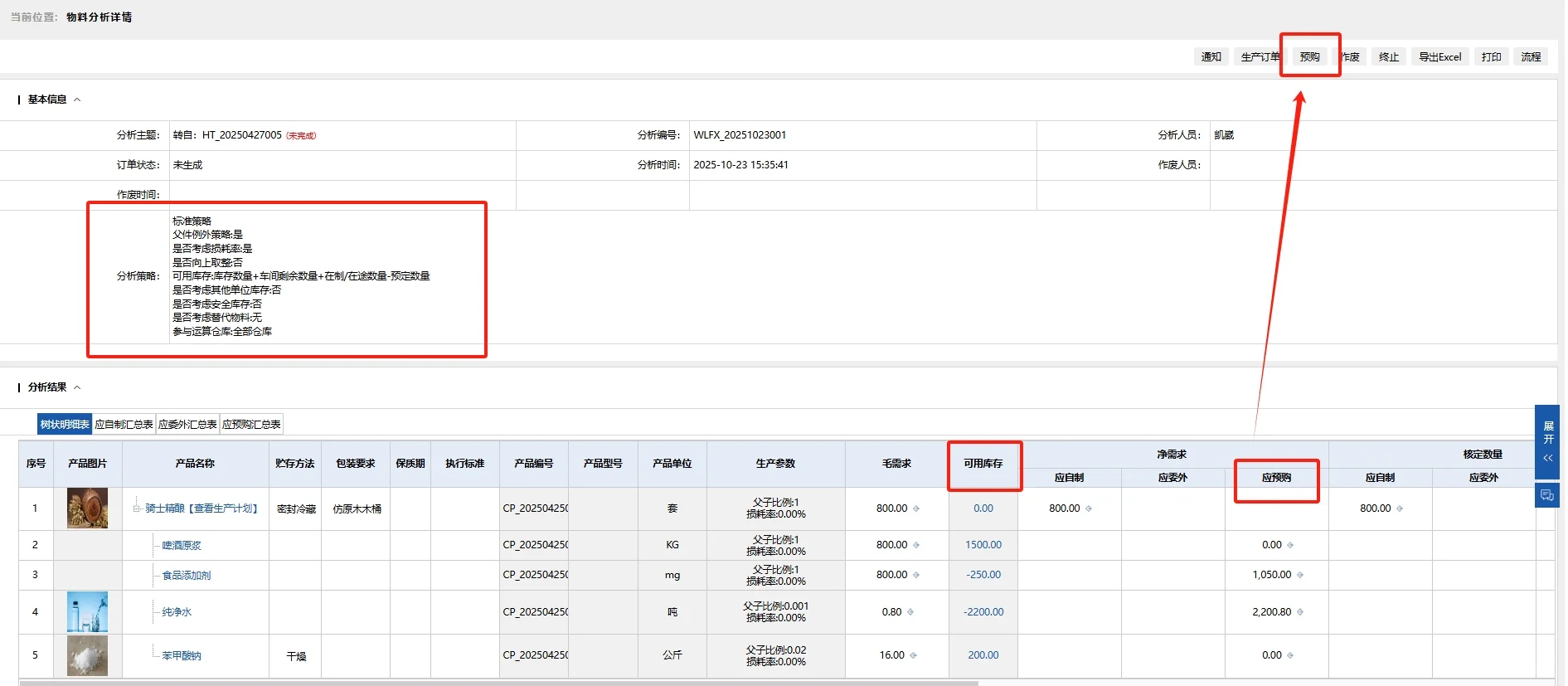The width and height of the screenshot is (1568, 686).
Task: Open the 应委外汇总表 tab
Action: tap(187, 425)
